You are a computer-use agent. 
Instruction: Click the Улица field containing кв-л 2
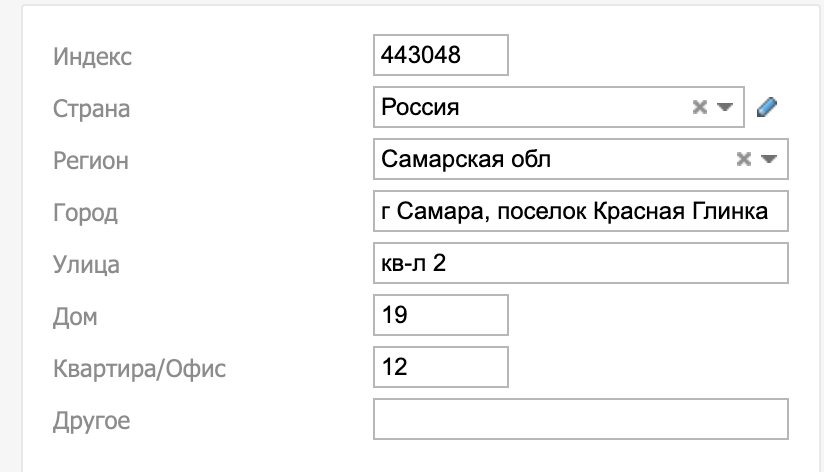tap(580, 263)
